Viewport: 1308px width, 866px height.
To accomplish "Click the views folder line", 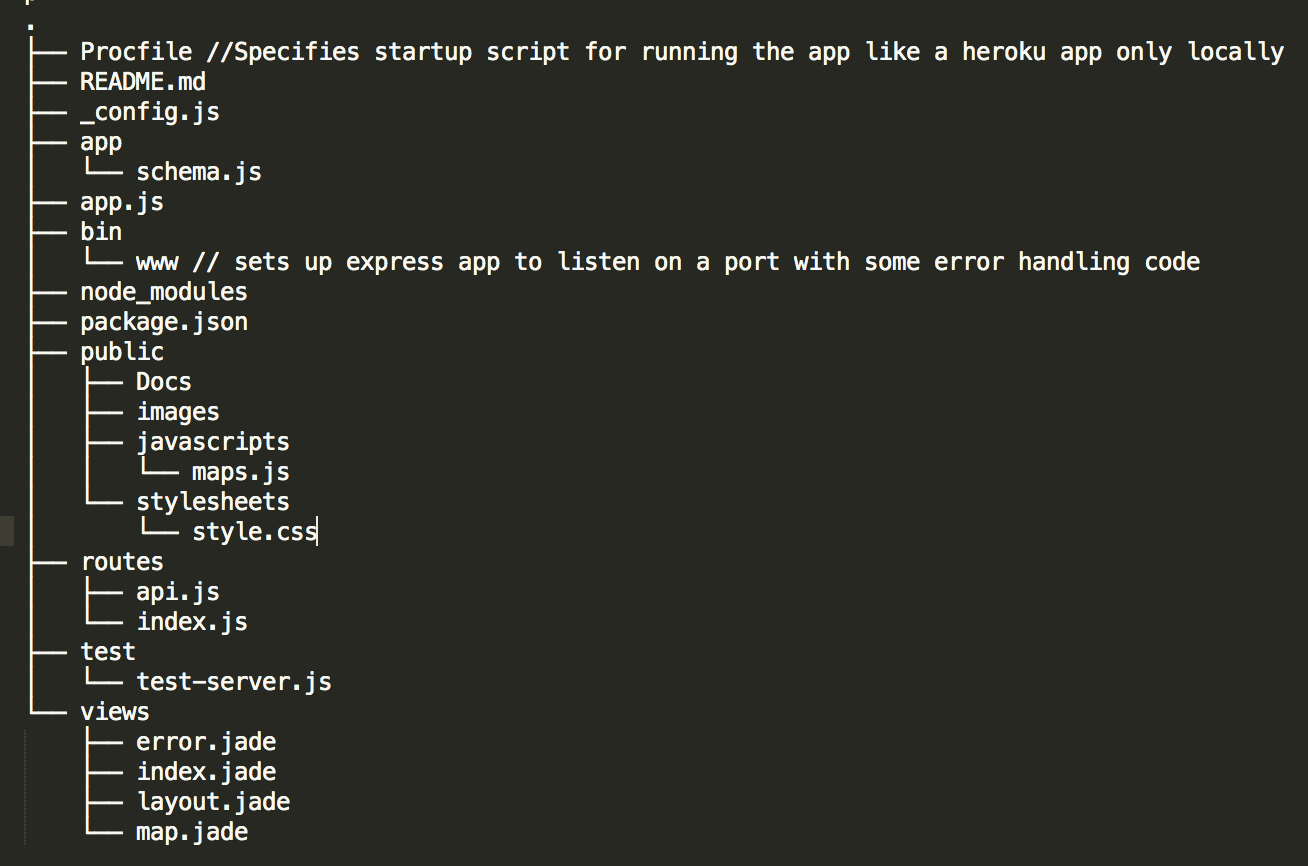I will [114, 712].
